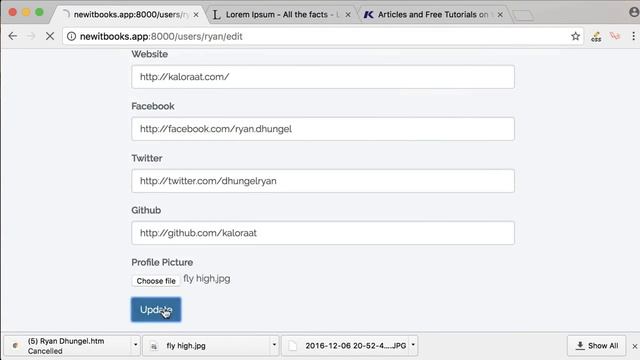Show all downloads
Screen dimensions: 640x360
[596, 346]
